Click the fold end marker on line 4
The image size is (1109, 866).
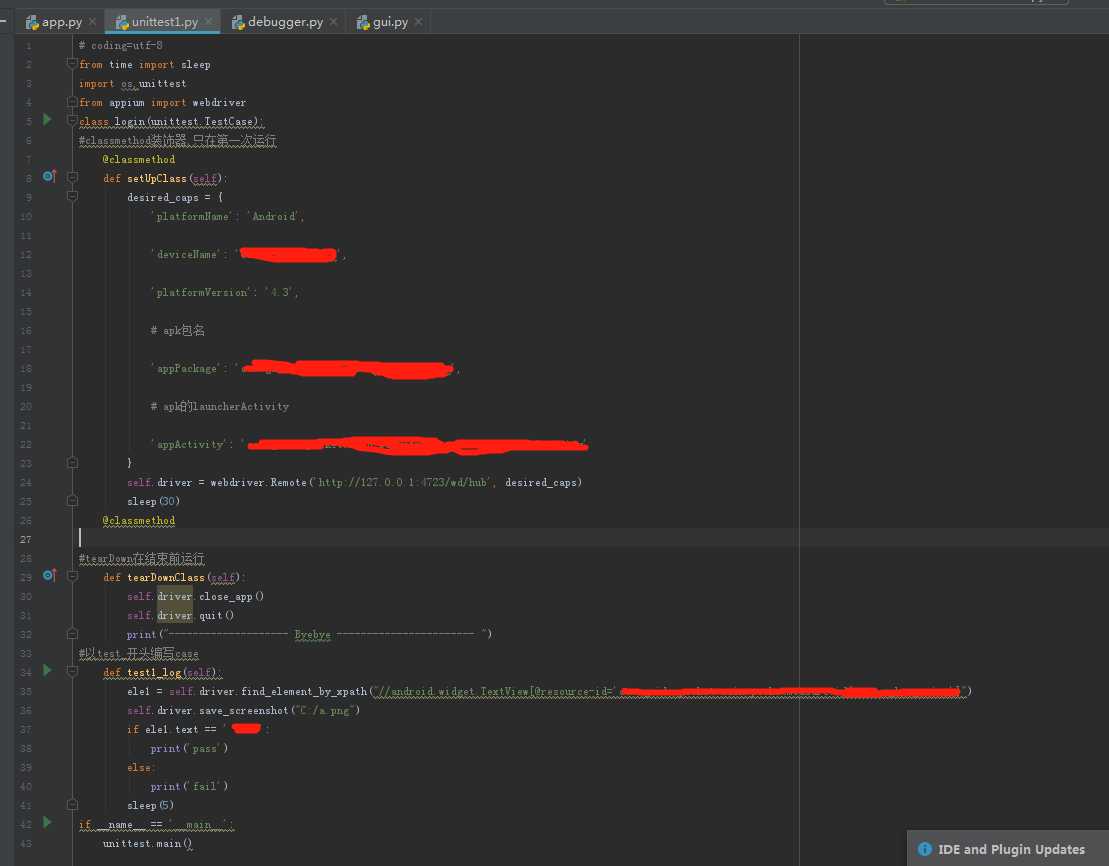pyautogui.click(x=72, y=102)
